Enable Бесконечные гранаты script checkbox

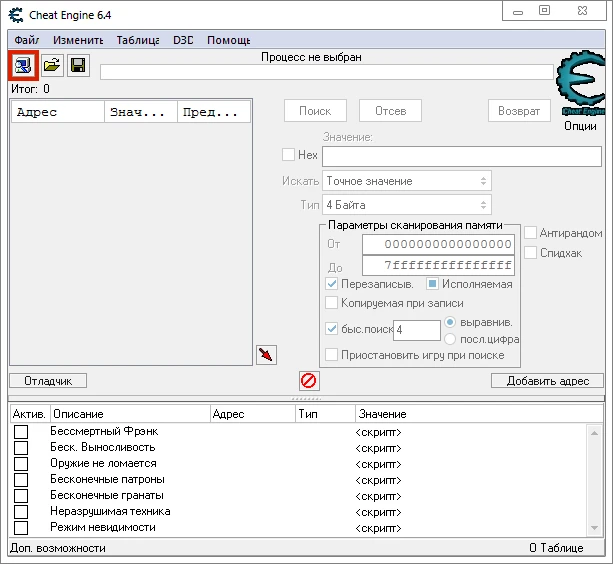pyautogui.click(x=21, y=496)
